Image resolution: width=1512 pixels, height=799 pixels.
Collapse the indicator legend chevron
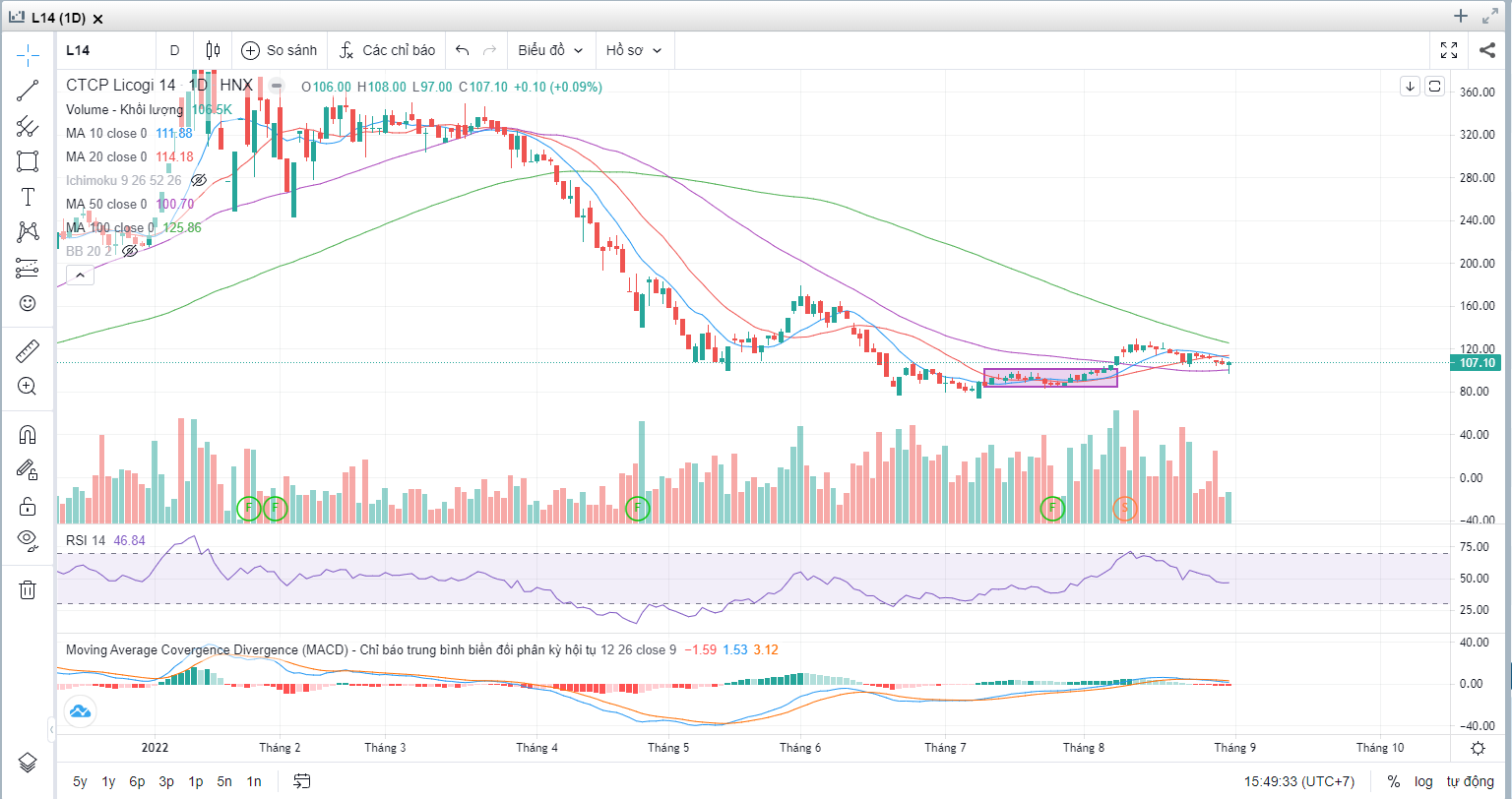[x=80, y=276]
